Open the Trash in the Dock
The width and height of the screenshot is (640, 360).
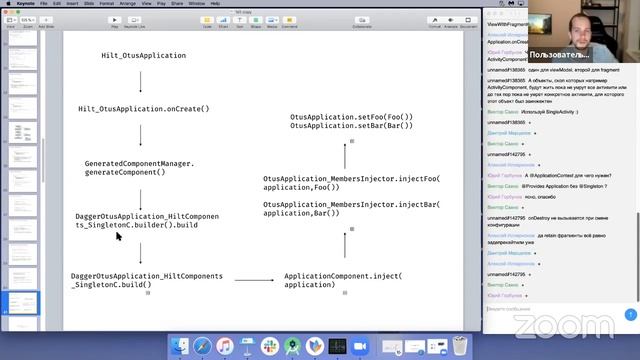pos(460,346)
